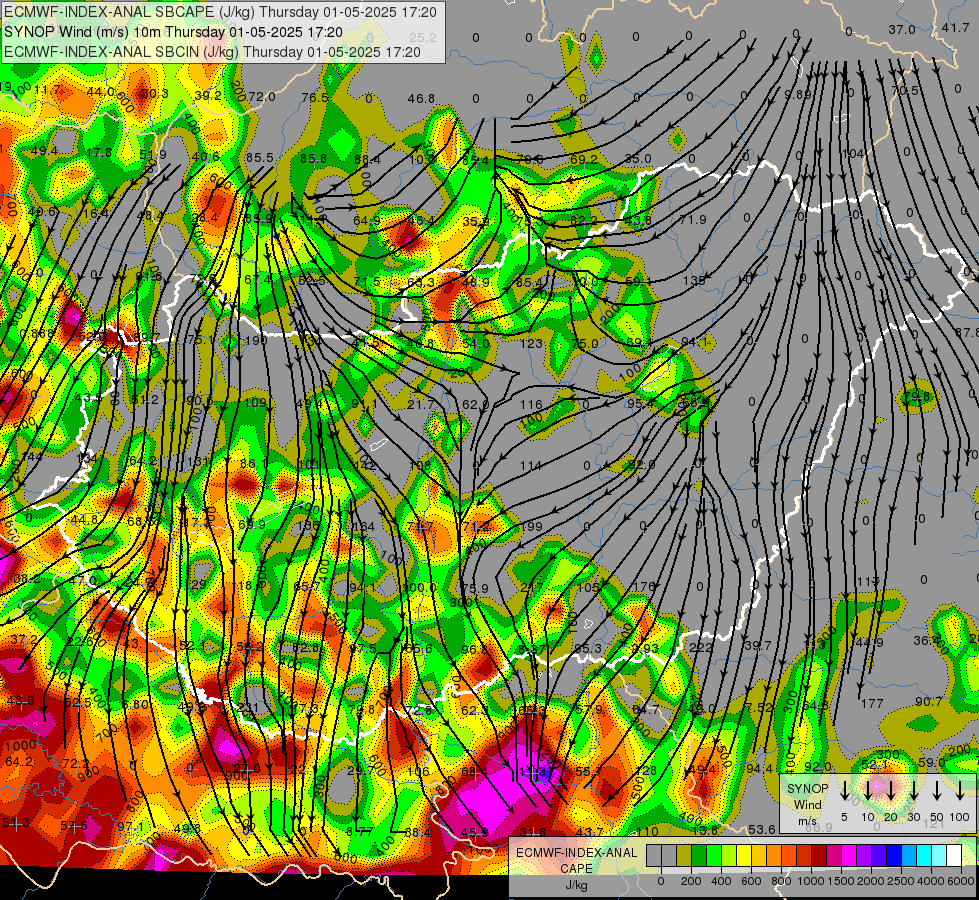Click the J/kg unit label in legend
Viewport: 979px width, 900px height.
pyautogui.click(x=576, y=885)
